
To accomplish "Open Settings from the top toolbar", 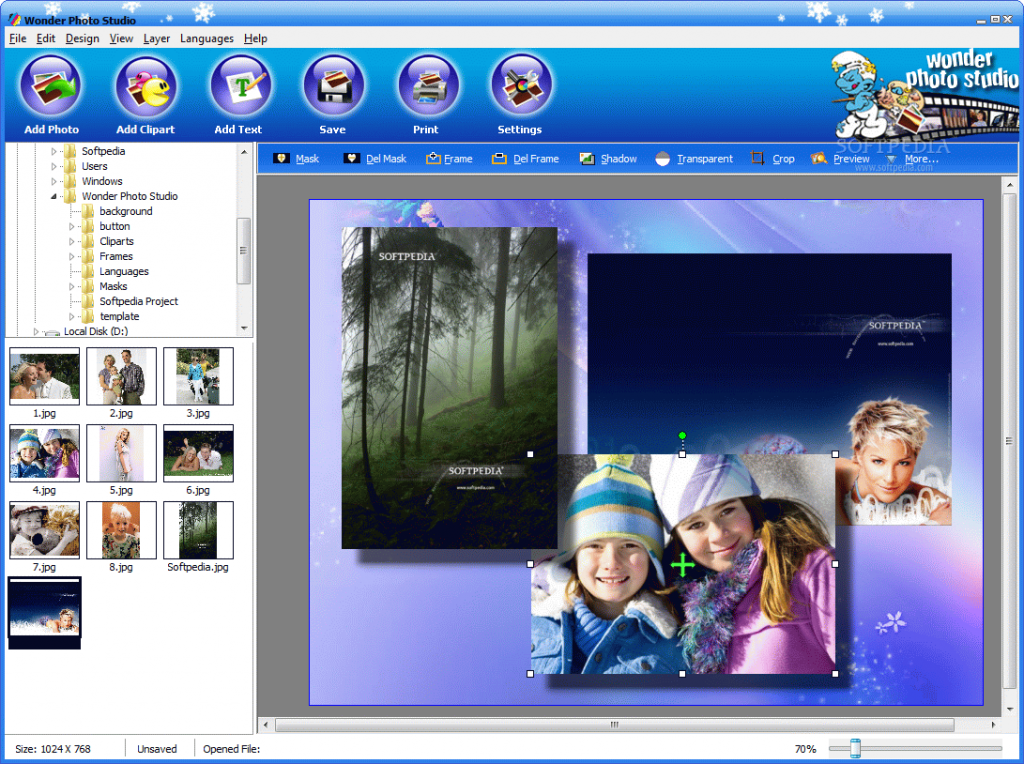I will tap(521, 86).
